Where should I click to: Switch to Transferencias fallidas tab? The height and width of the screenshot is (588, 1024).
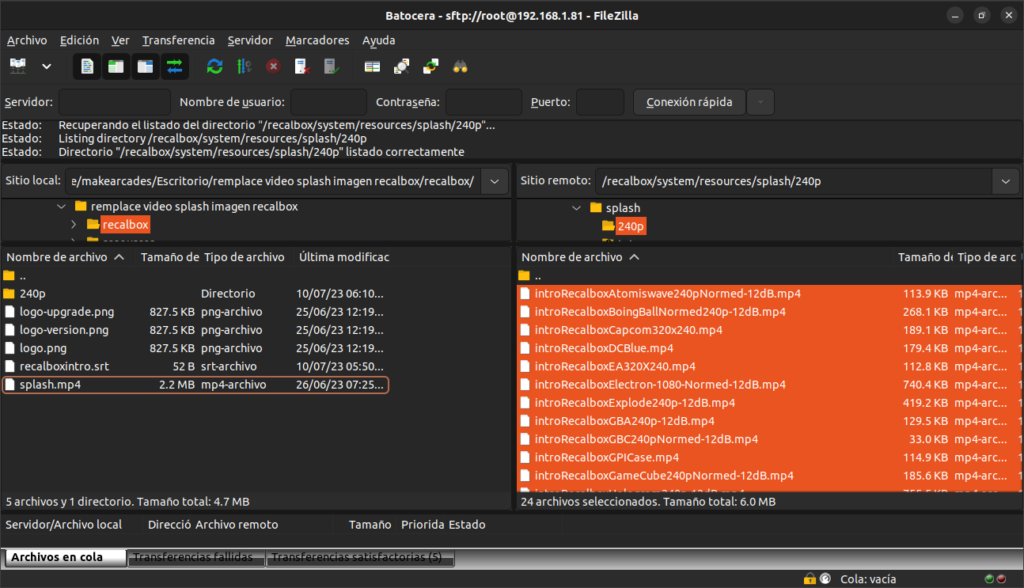tap(196, 557)
